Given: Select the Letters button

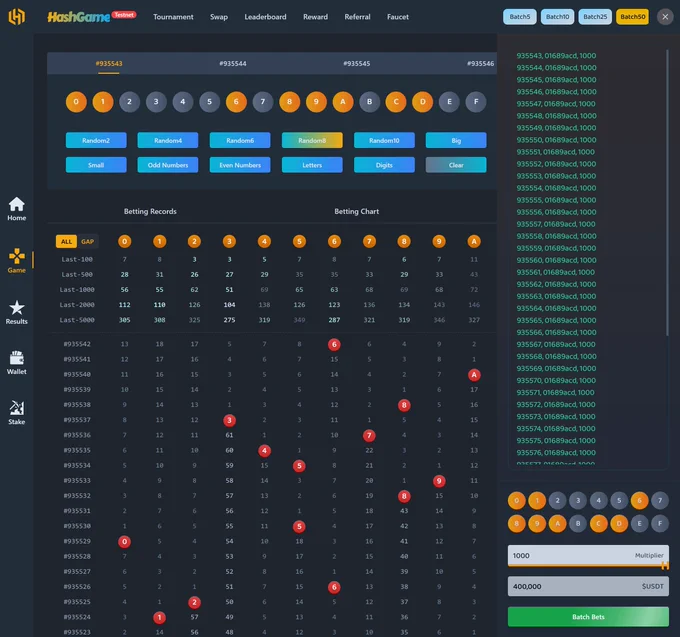Looking at the screenshot, I should [312, 165].
